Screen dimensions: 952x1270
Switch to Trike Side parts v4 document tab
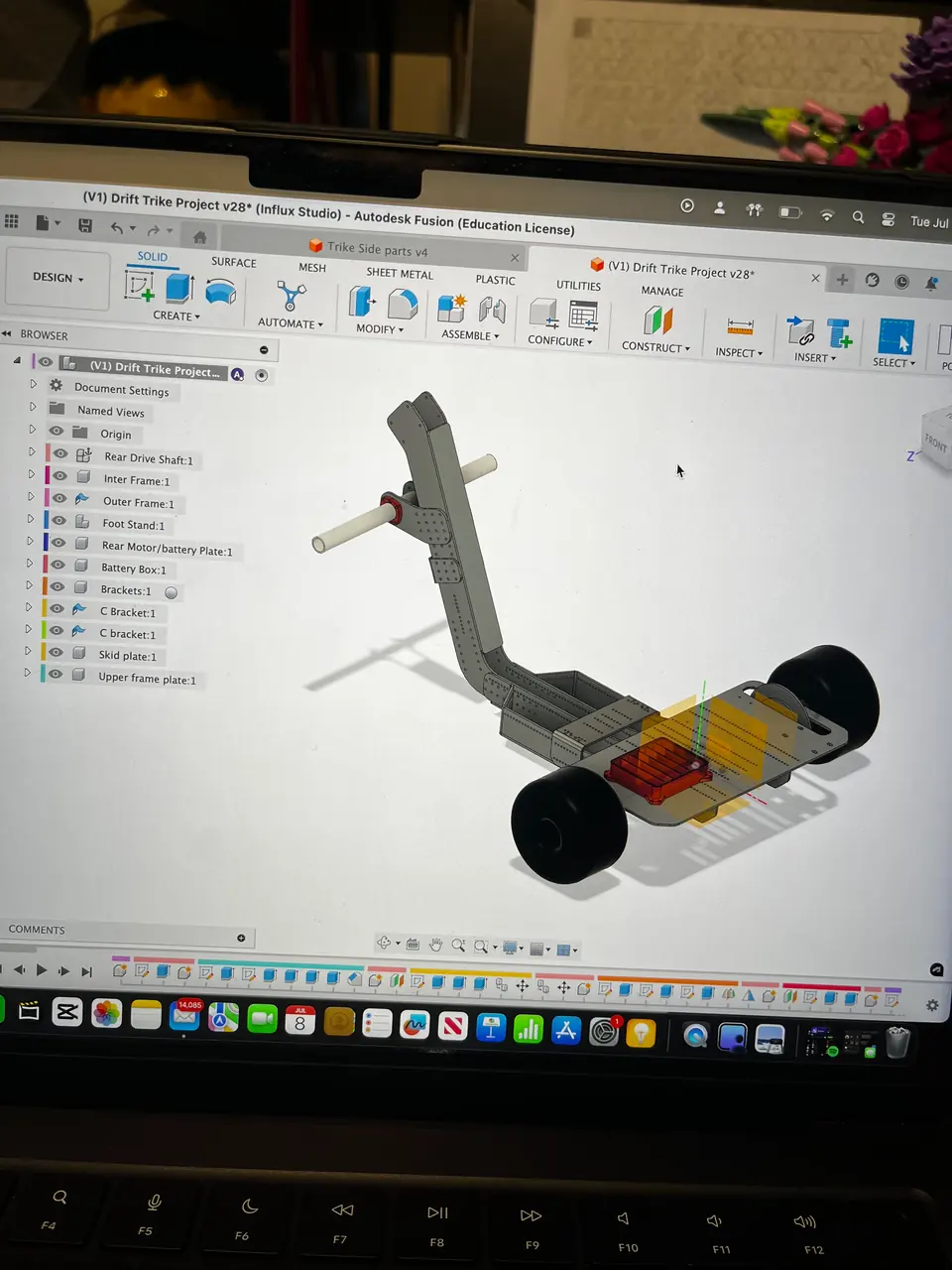[x=377, y=250]
